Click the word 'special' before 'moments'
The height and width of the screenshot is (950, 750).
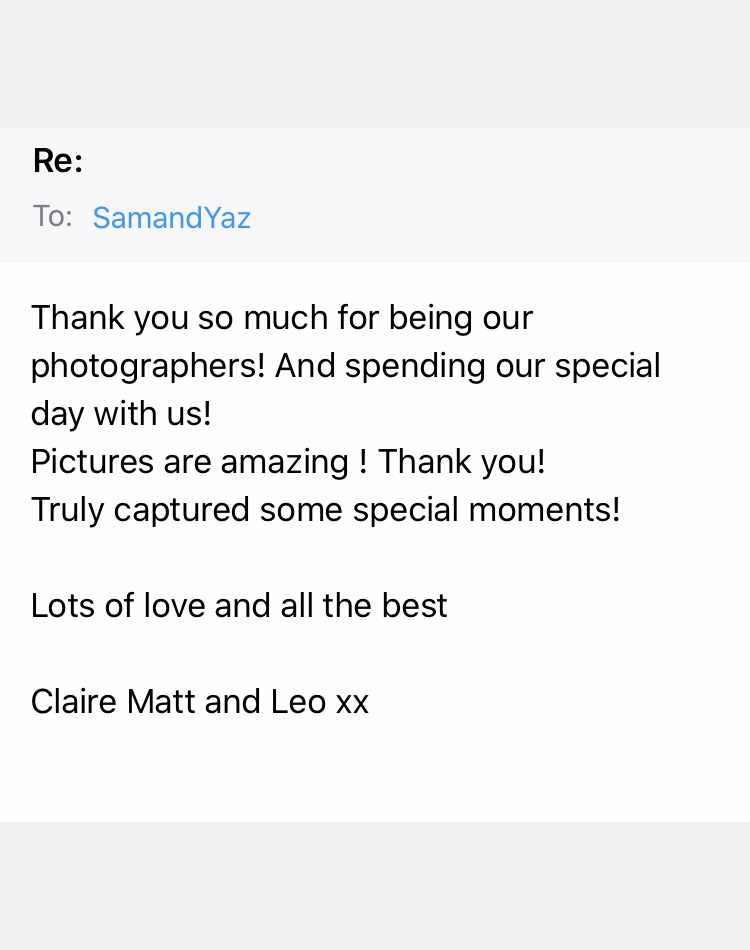coord(405,511)
